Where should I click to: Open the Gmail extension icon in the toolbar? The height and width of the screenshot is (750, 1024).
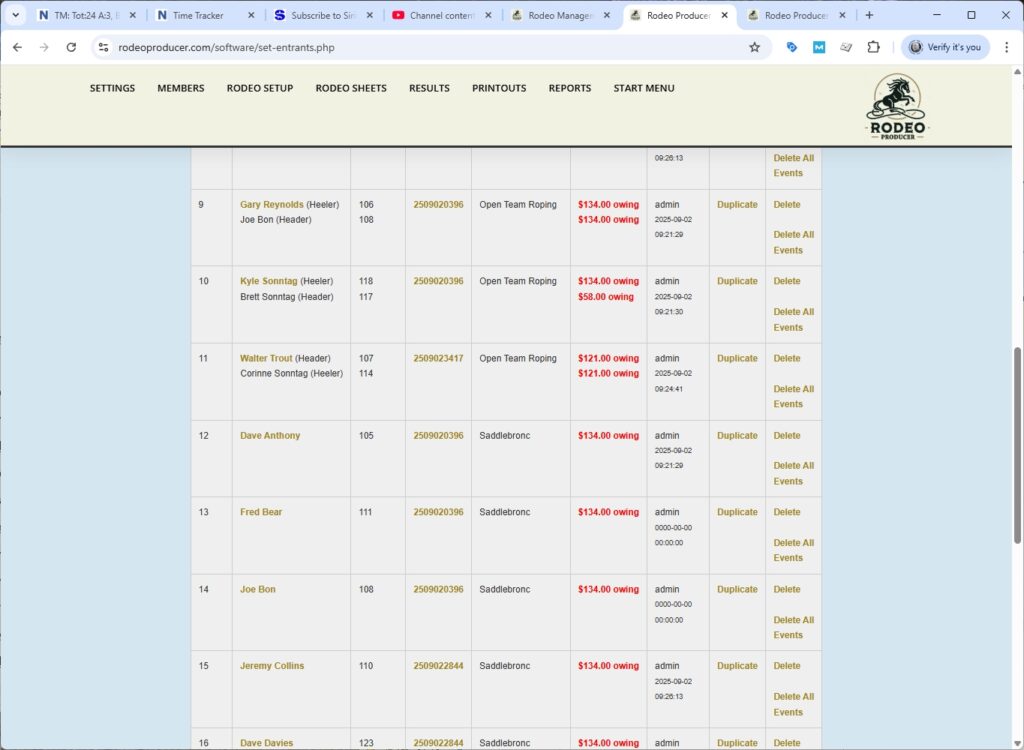819,47
